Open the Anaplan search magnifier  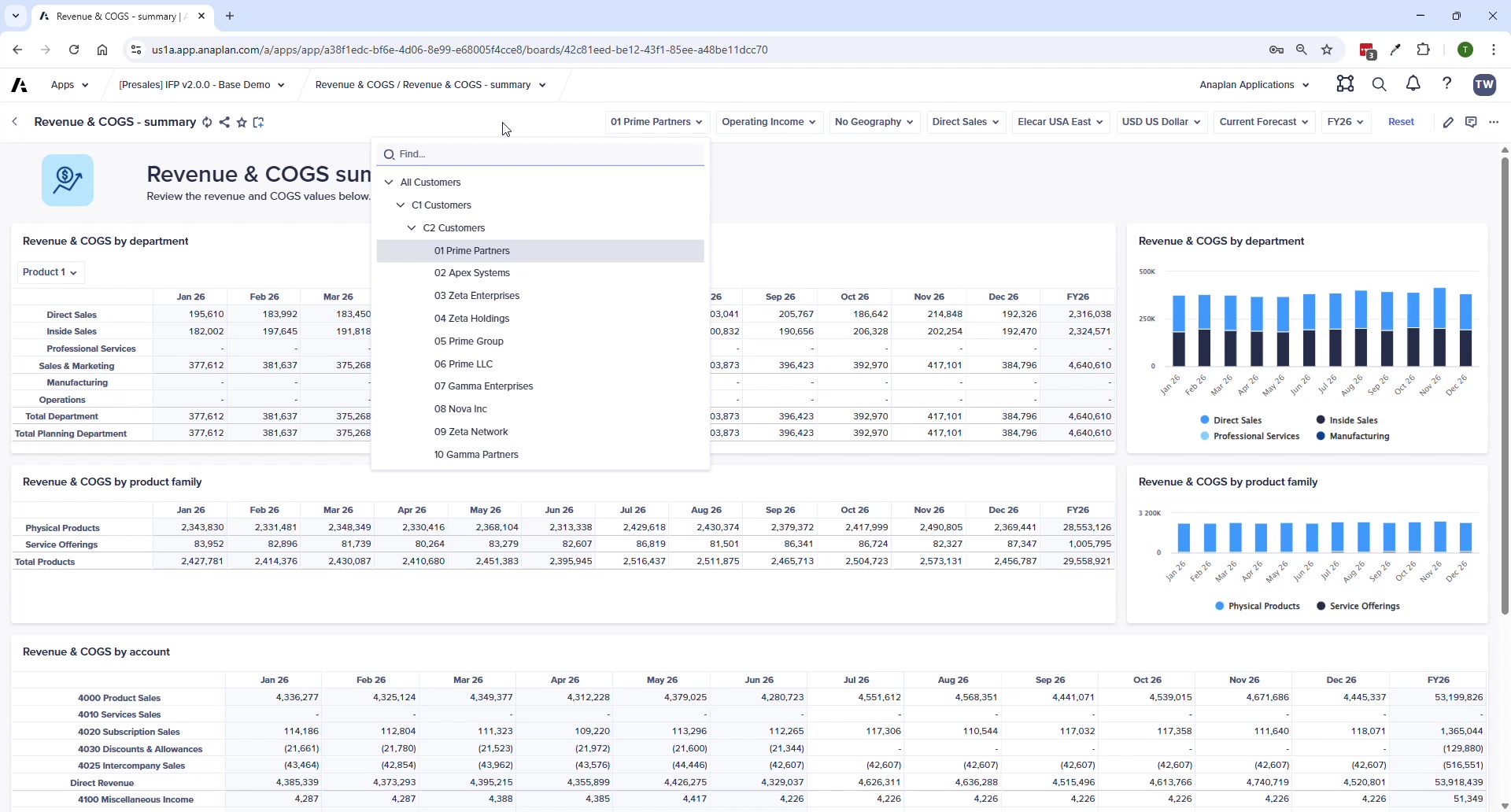coord(1380,84)
